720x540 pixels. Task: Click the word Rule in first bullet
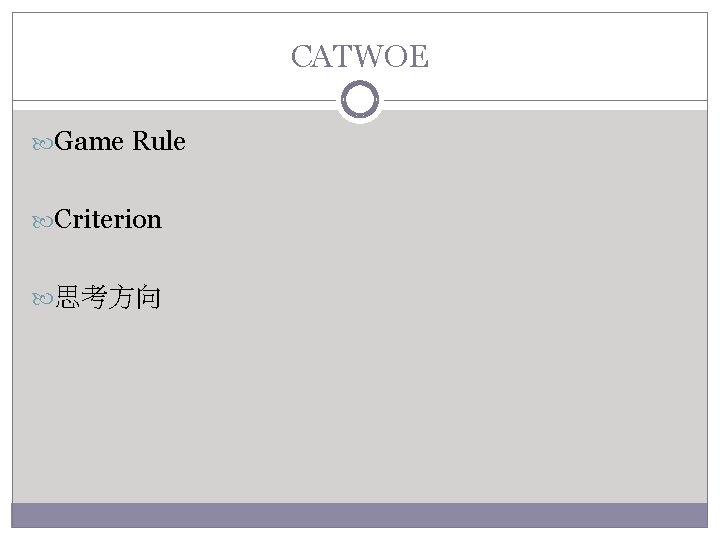(x=159, y=142)
